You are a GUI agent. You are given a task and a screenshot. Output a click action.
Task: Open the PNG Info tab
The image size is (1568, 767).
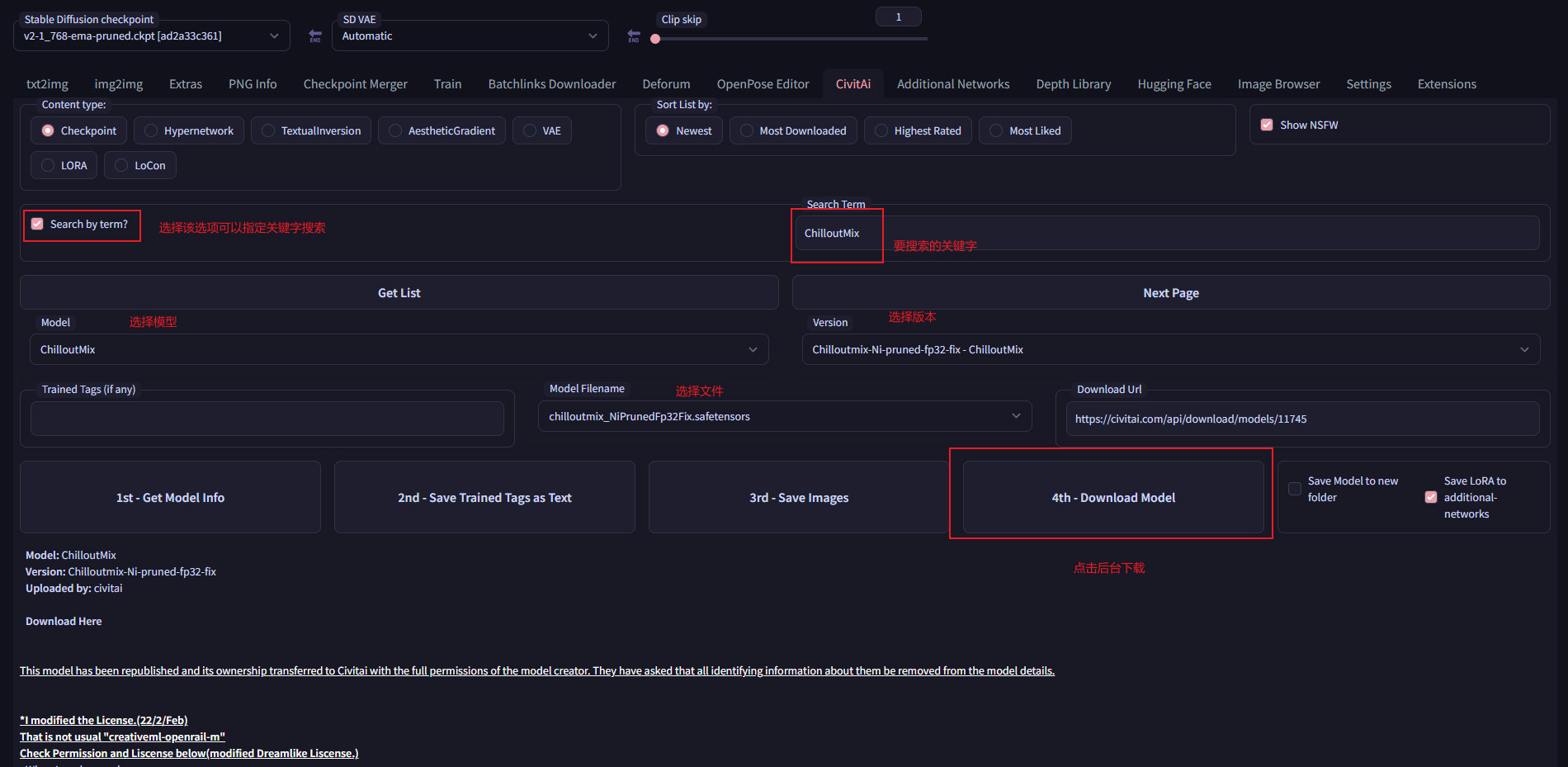[253, 84]
